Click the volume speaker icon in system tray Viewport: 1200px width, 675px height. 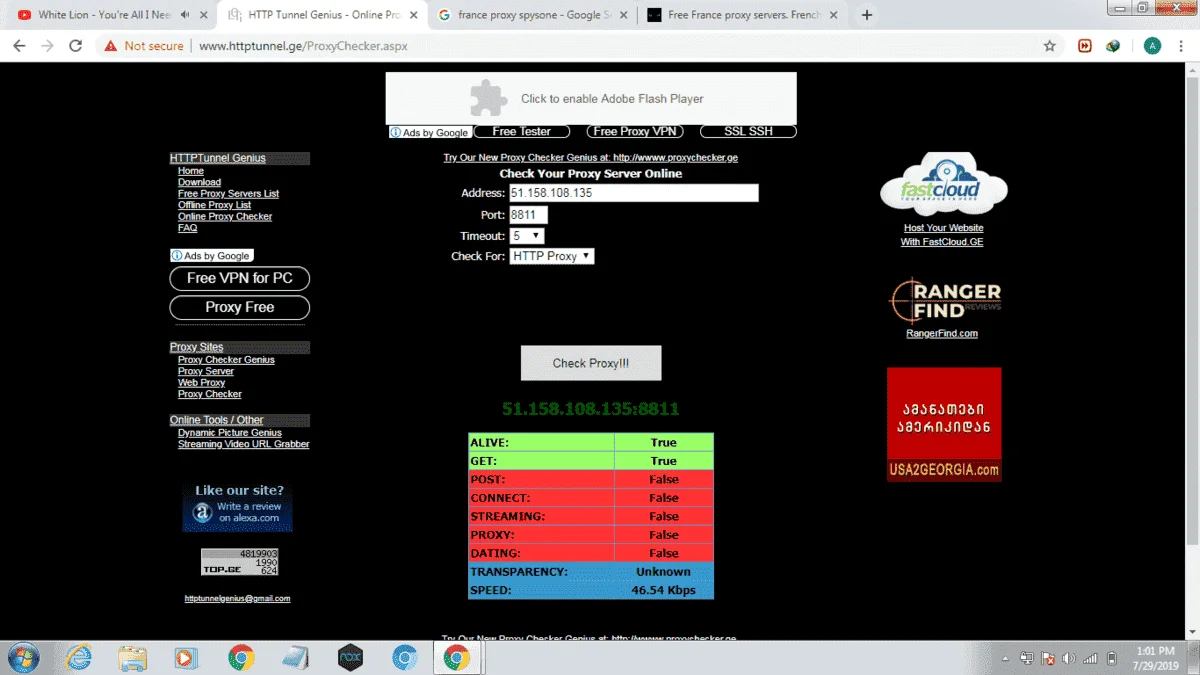click(x=1069, y=658)
